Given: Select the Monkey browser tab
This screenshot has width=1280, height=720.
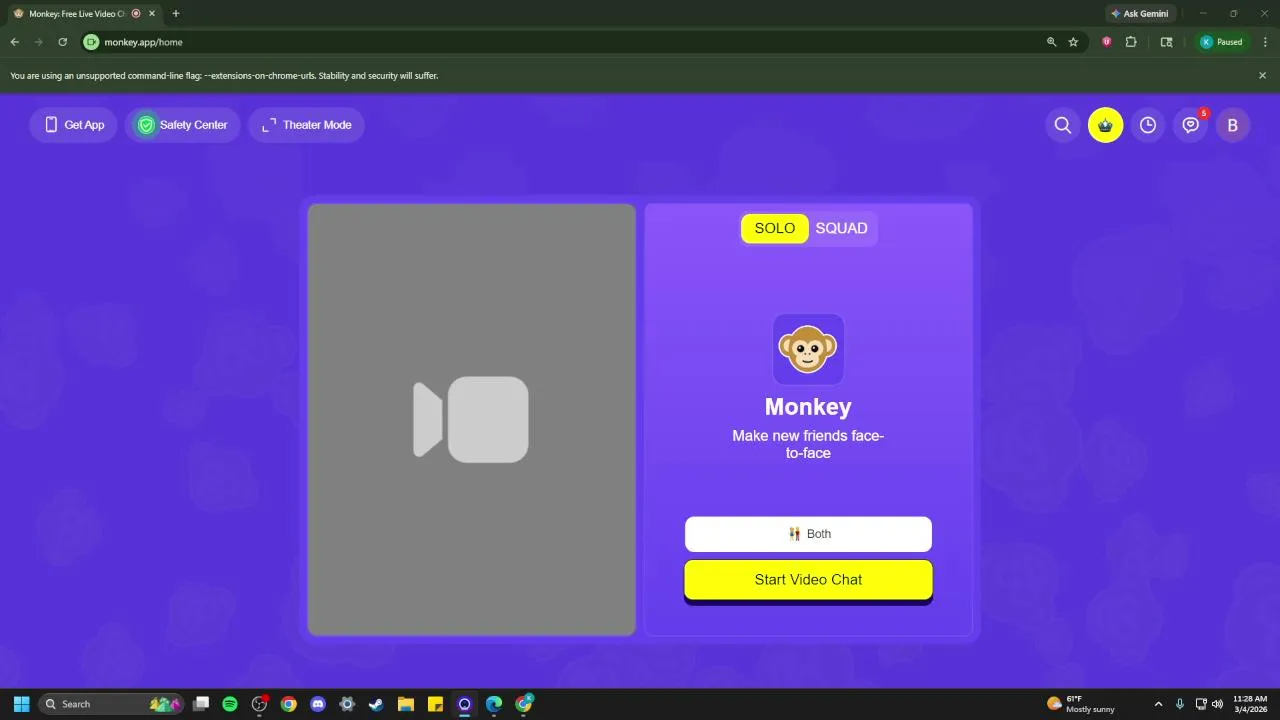Looking at the screenshot, I should [x=84, y=14].
